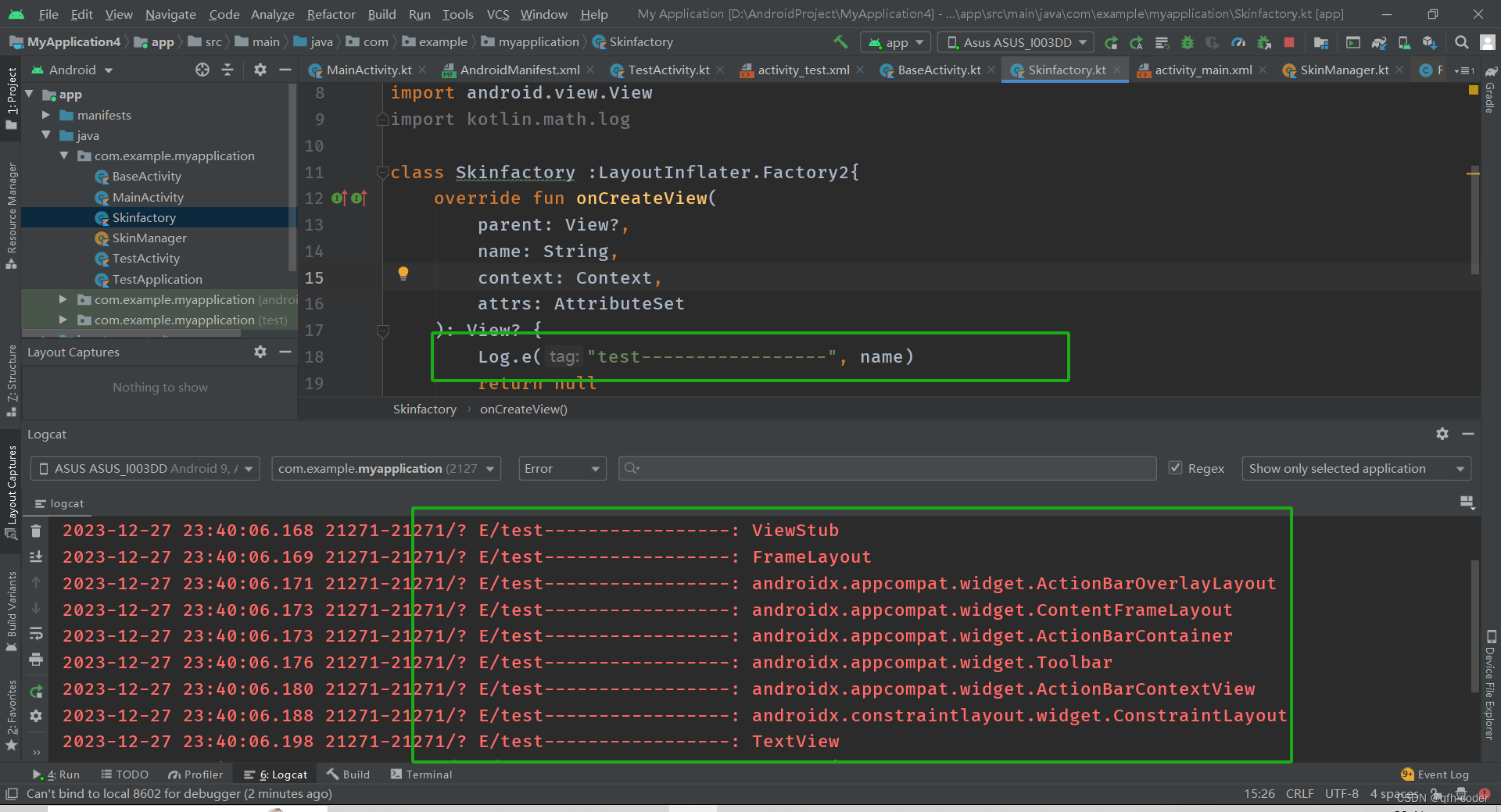Click the Debug app bug icon
The image size is (1501, 812).
pos(1188,42)
